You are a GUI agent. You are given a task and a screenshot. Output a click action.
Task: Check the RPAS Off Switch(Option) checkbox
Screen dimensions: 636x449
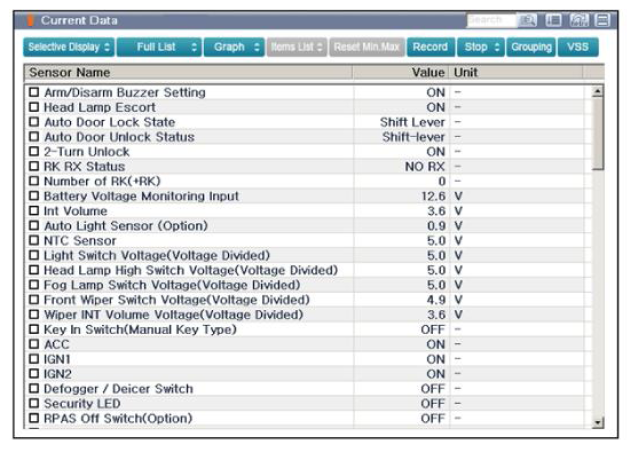(x=34, y=418)
